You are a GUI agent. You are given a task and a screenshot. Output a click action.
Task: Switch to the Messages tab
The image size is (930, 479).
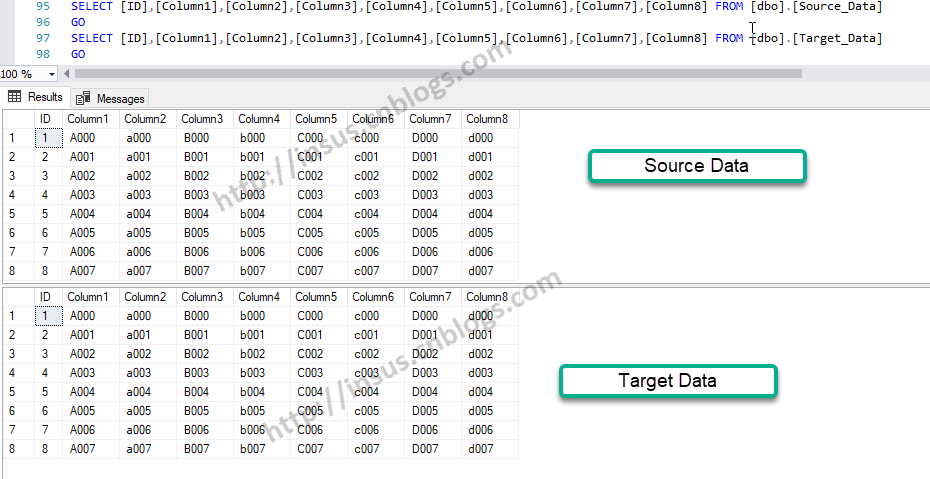(x=120, y=98)
